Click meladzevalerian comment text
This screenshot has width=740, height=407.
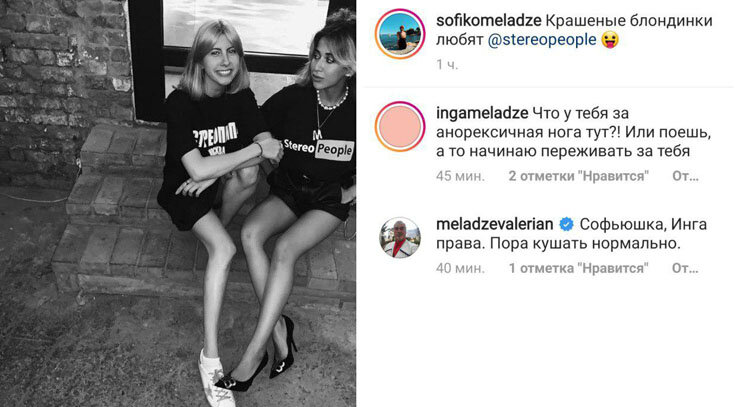click(572, 234)
